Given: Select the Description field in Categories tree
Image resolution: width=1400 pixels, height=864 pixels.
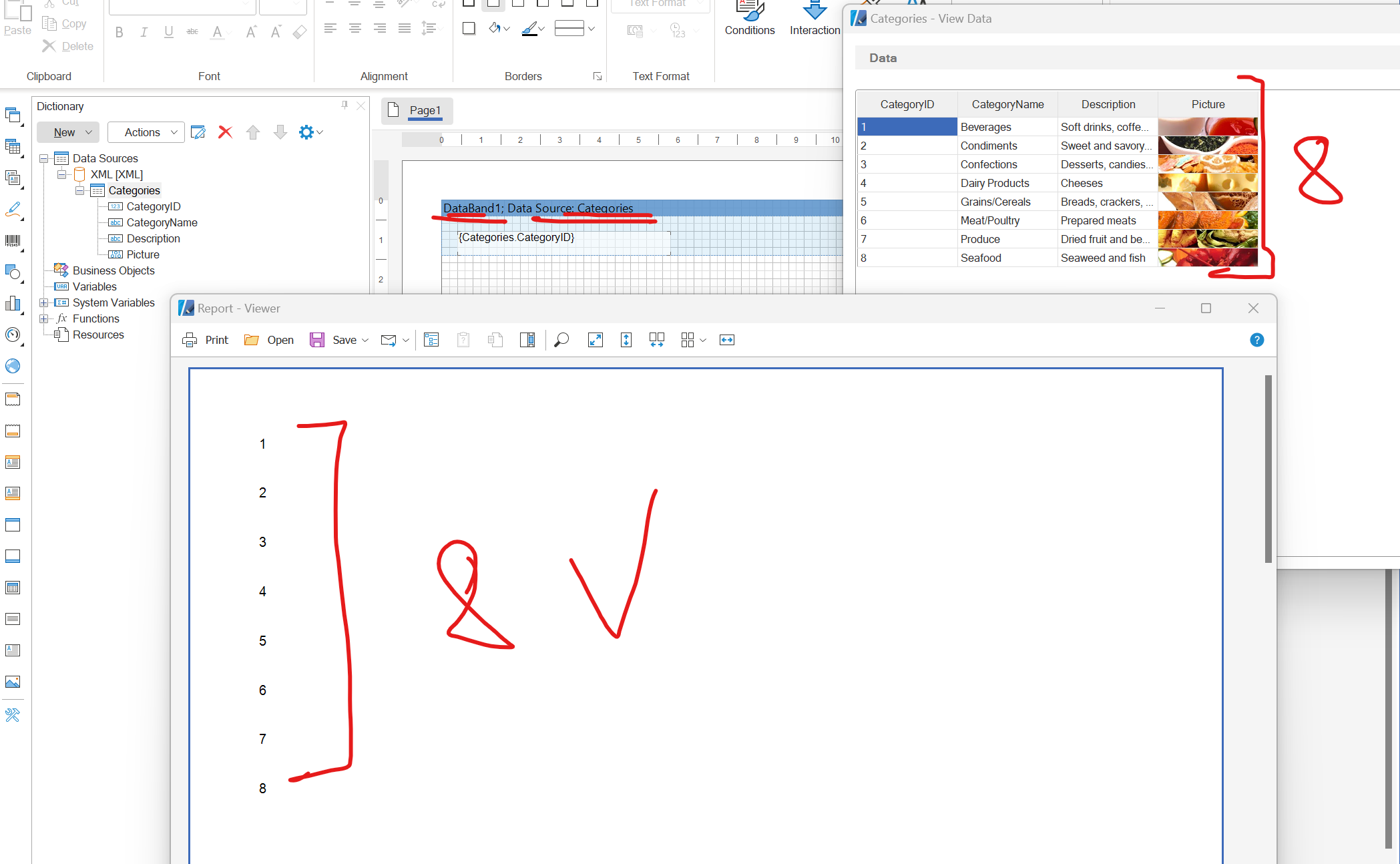Looking at the screenshot, I should point(152,238).
